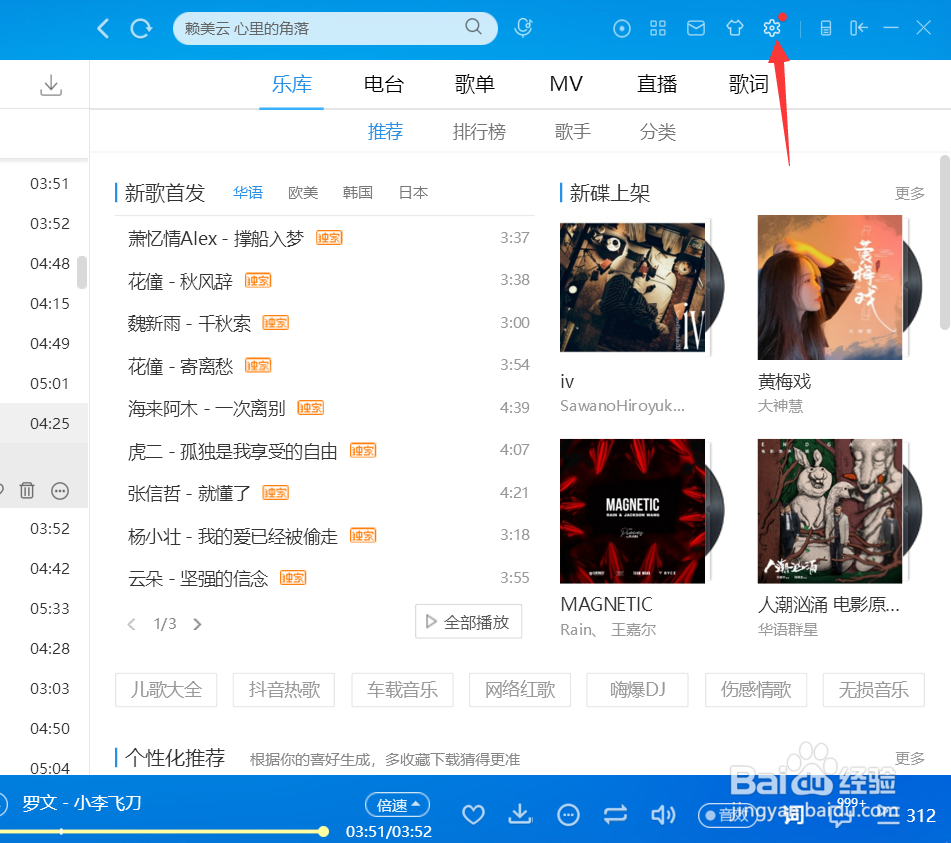This screenshot has height=843, width=951.
Task: Click the main content vertical scrollbar
Action: pos(944,243)
